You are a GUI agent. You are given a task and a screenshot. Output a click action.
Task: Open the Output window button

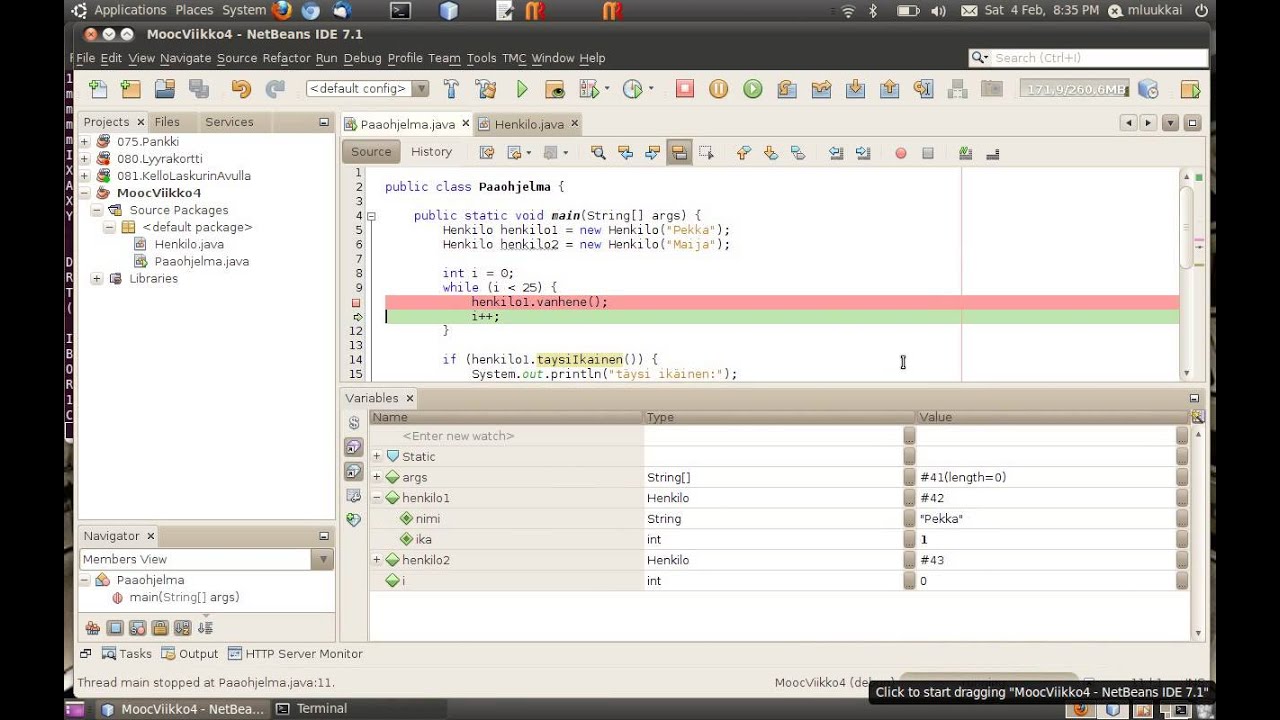click(x=190, y=654)
